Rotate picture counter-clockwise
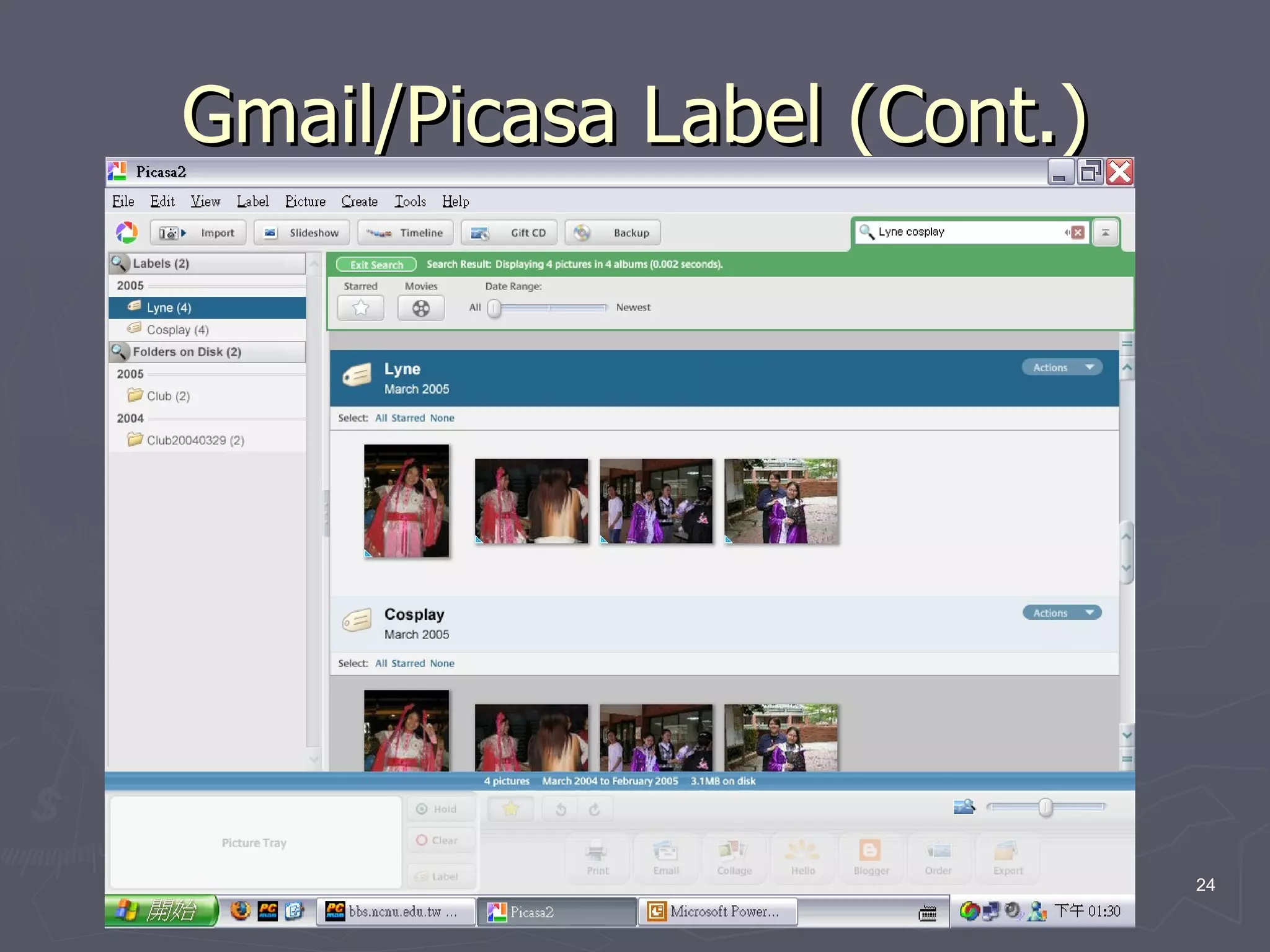This screenshot has height=952, width=1270. tap(561, 809)
